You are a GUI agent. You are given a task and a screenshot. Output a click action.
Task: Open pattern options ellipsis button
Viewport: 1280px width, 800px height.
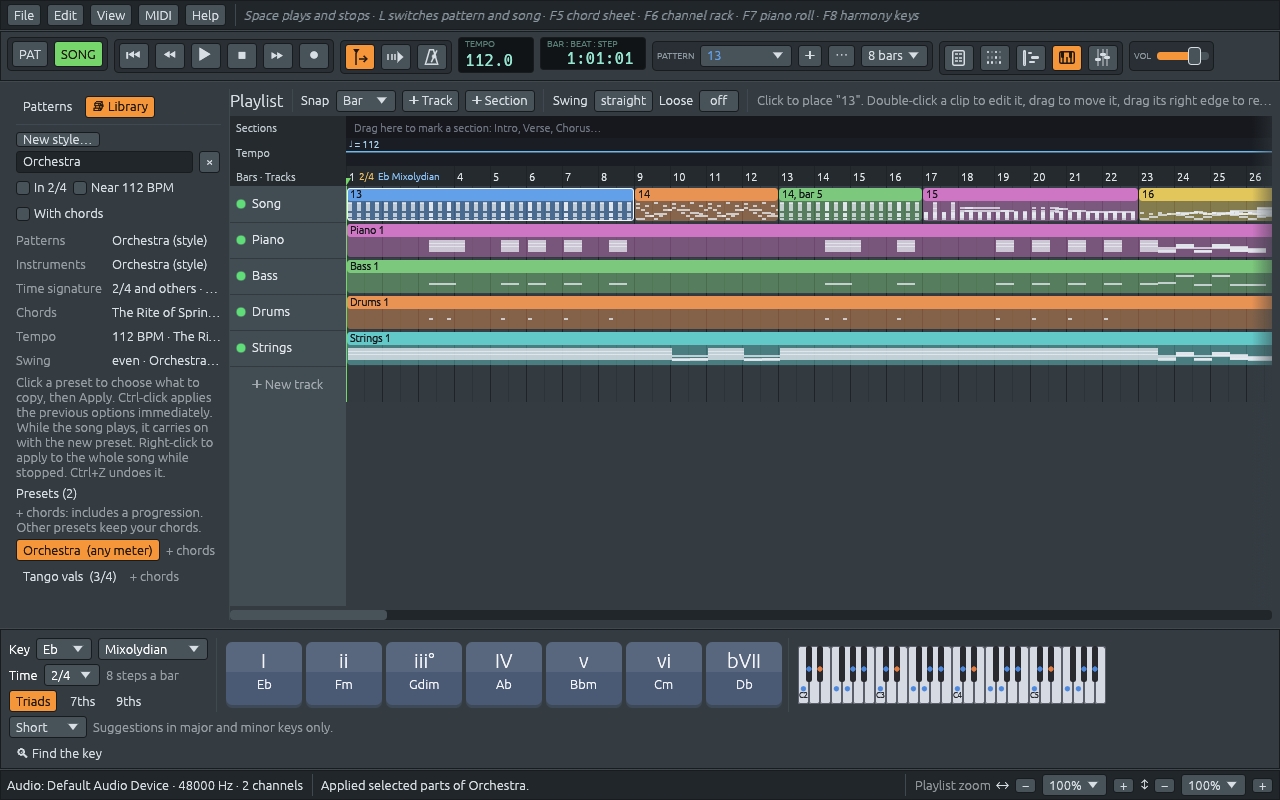point(842,56)
